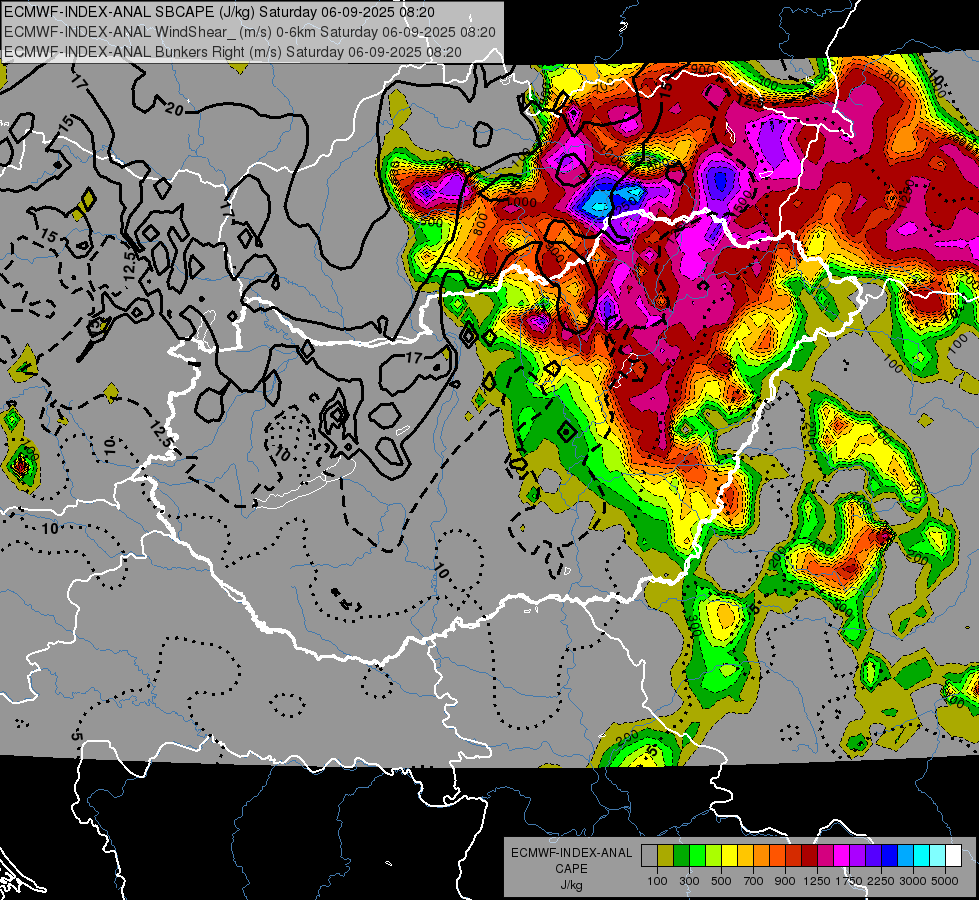Click the 5000 value under the legend
The height and width of the screenshot is (900, 979).
point(945,881)
